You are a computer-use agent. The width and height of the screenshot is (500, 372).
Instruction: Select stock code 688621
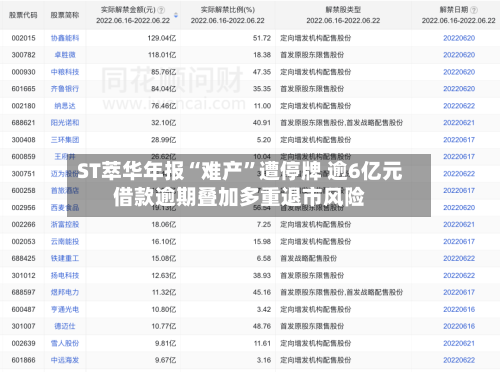pos(23,123)
